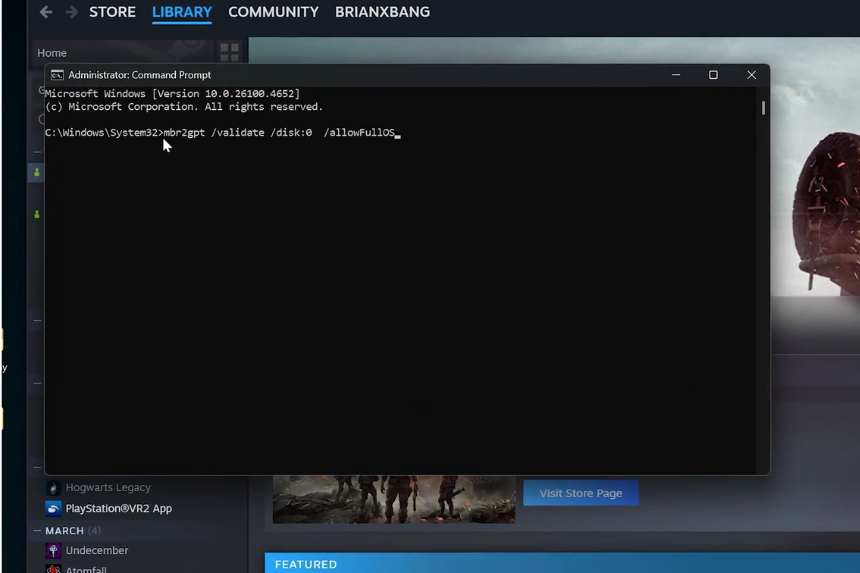
Task: Open the BRIANXBANG profile menu
Action: click(382, 12)
